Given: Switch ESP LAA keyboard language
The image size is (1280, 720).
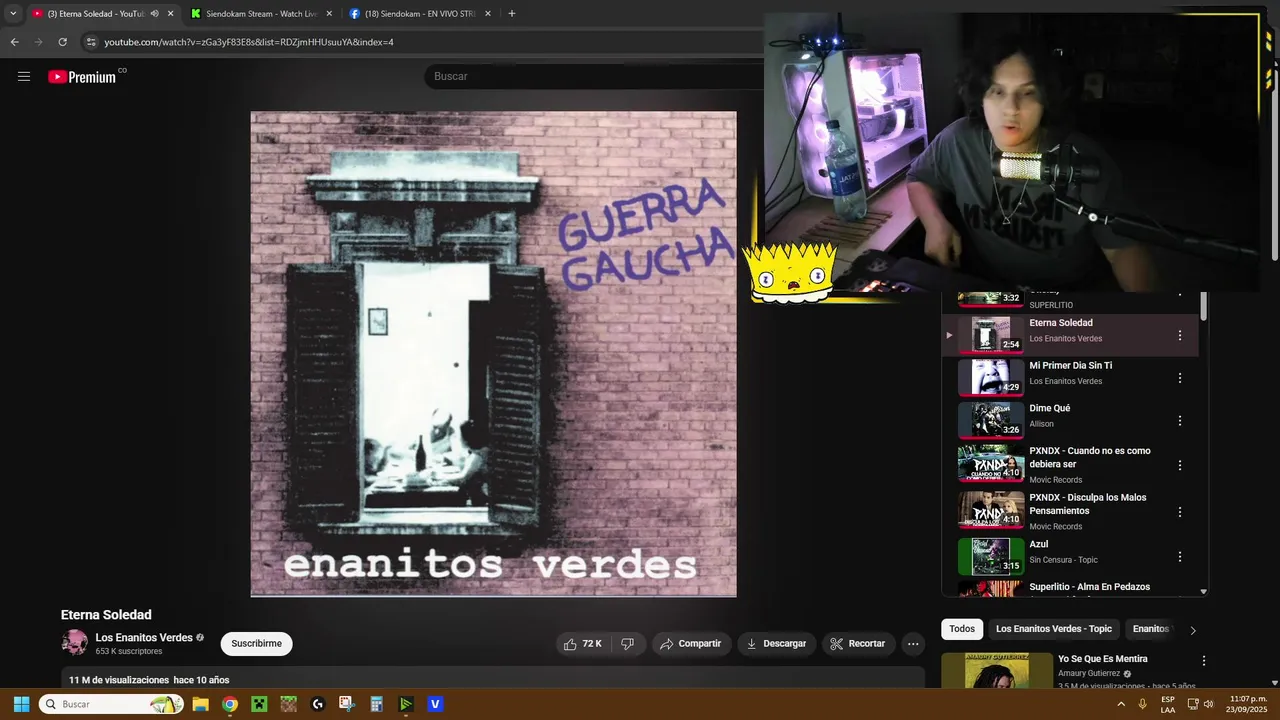Looking at the screenshot, I should 1168,704.
